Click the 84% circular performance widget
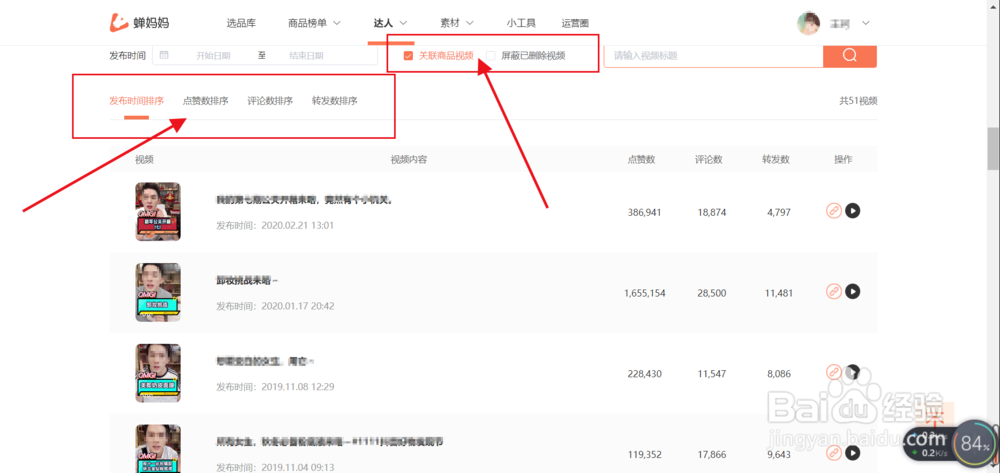The image size is (1000, 473). coord(975,443)
